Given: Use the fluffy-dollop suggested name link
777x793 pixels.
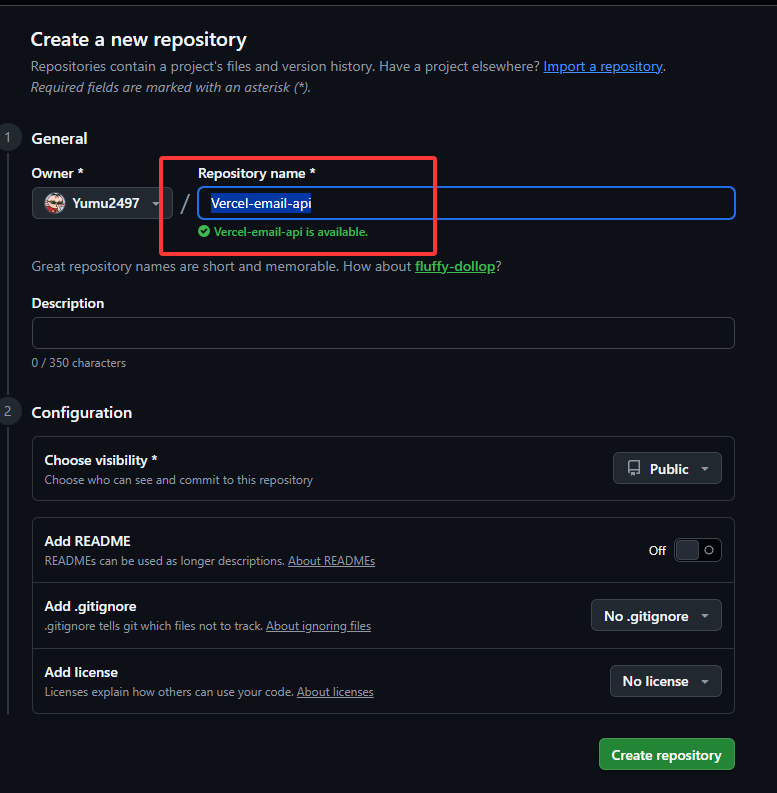Looking at the screenshot, I should pyautogui.click(x=454, y=267).
